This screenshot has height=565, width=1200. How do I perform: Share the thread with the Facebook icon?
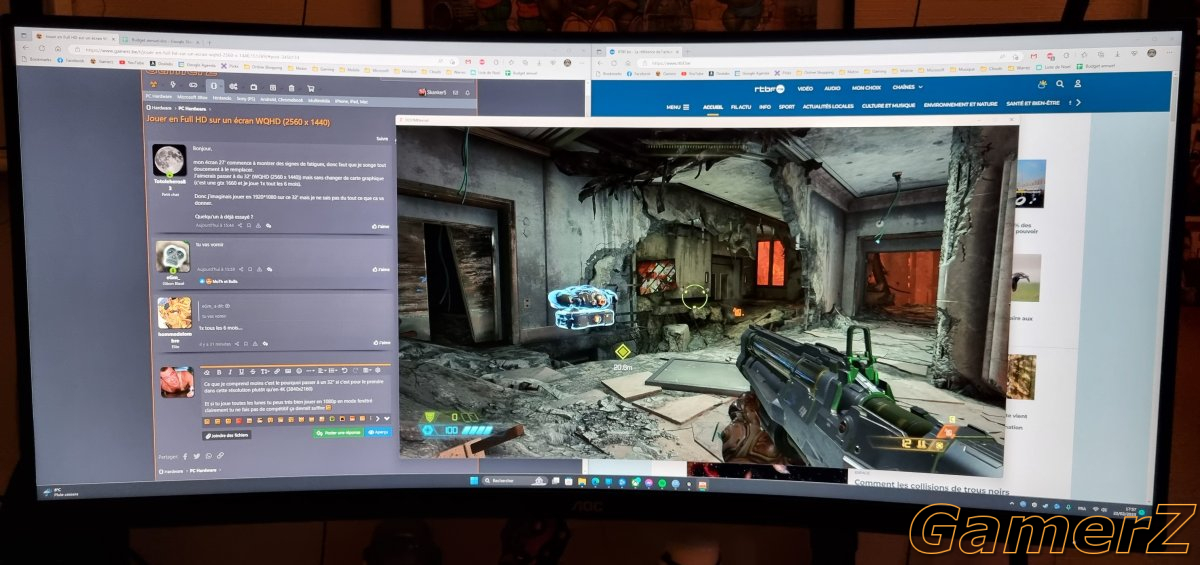click(x=185, y=456)
